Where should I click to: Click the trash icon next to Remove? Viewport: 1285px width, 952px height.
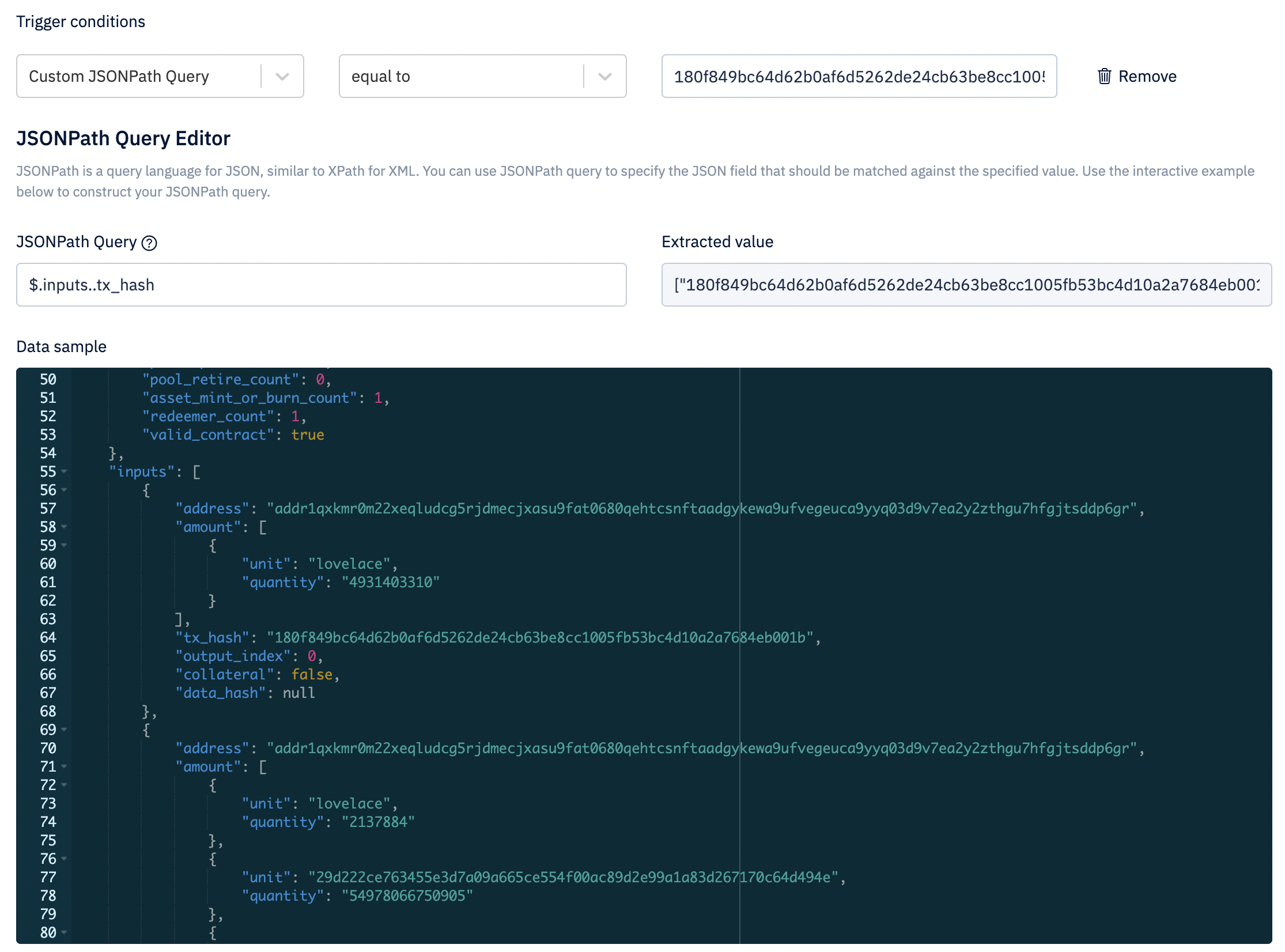click(x=1104, y=76)
